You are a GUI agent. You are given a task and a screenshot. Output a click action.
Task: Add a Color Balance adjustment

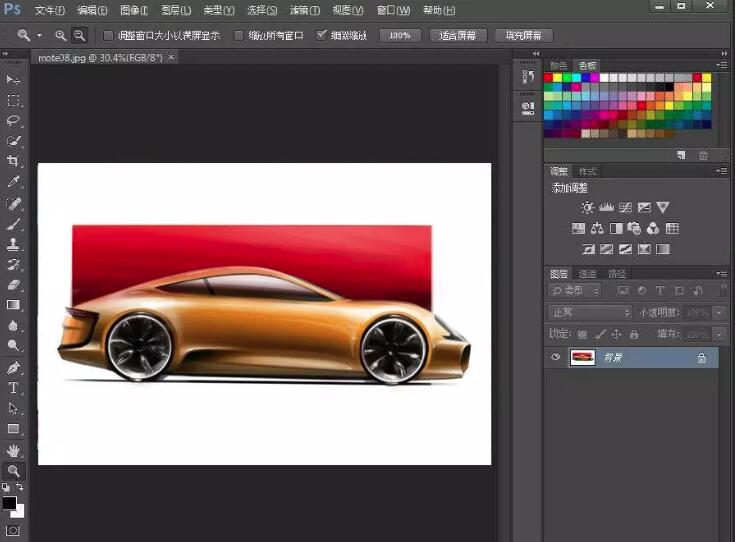point(597,229)
